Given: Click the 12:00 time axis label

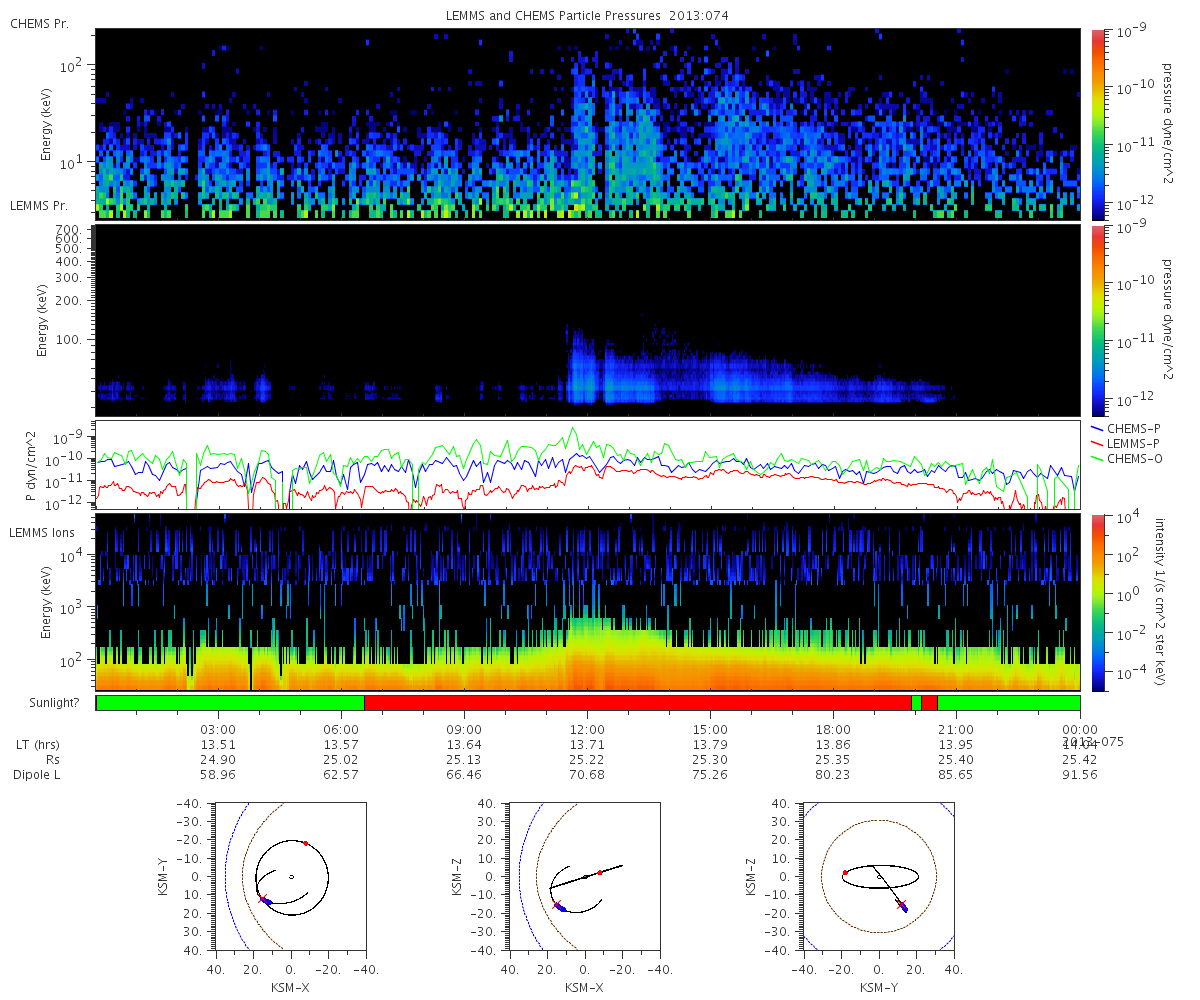Looking at the screenshot, I should (x=587, y=729).
